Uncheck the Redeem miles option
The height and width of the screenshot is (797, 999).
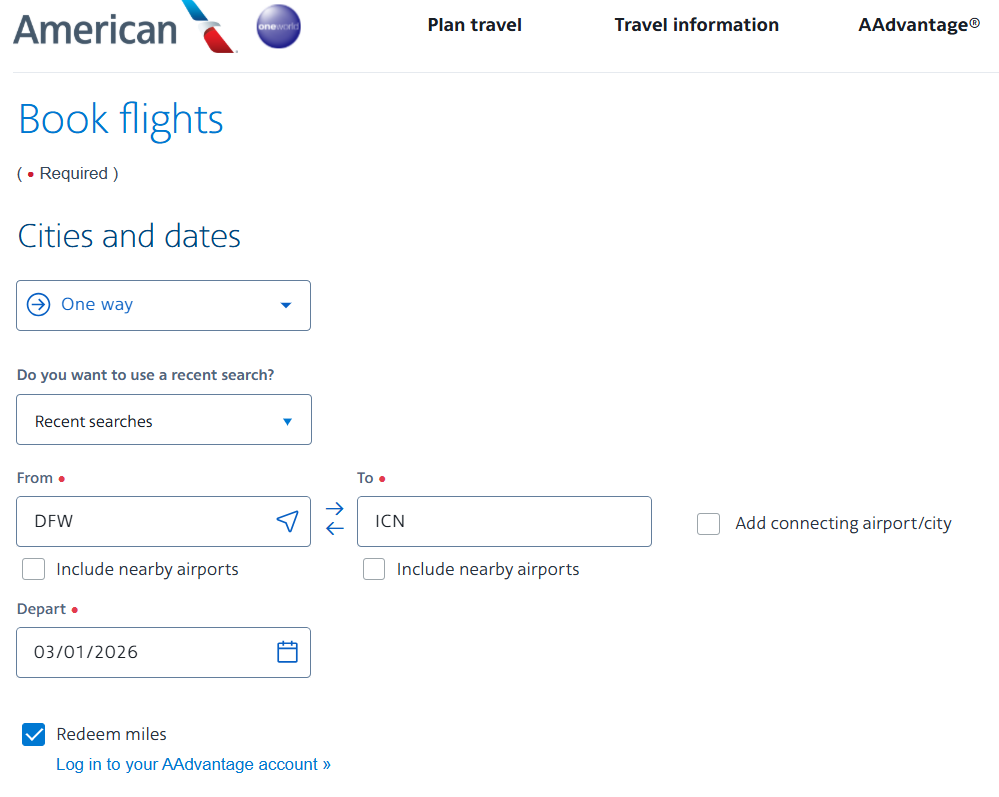[x=33, y=734]
